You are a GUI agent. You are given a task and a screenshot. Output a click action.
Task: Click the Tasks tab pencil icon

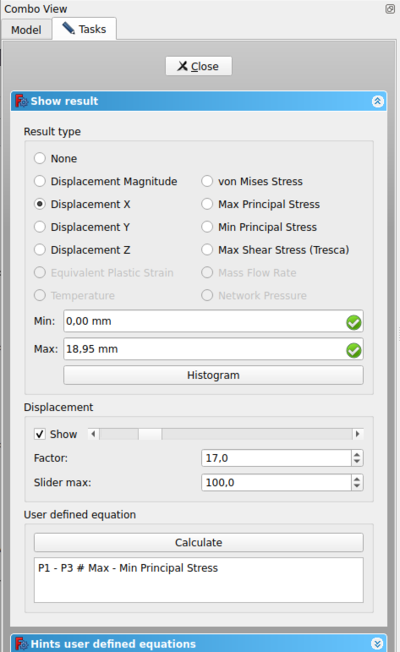[68, 29]
